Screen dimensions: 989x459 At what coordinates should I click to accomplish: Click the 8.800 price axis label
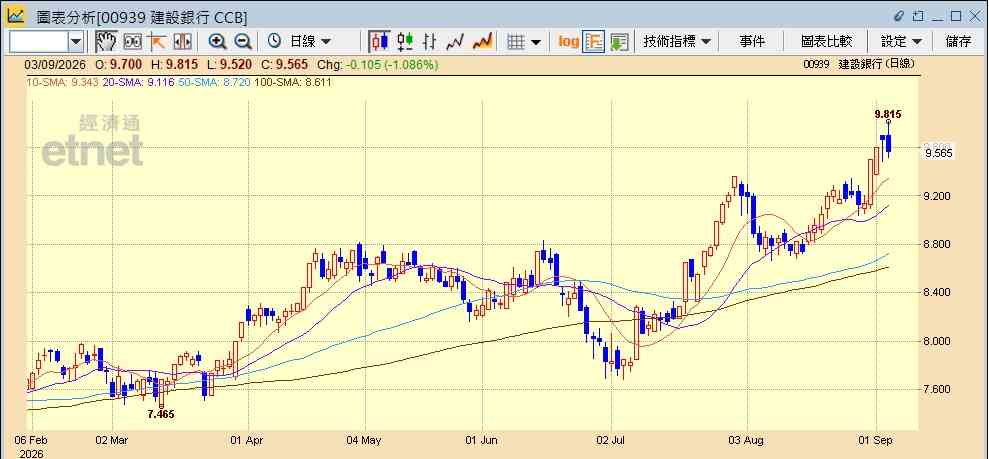pyautogui.click(x=937, y=245)
